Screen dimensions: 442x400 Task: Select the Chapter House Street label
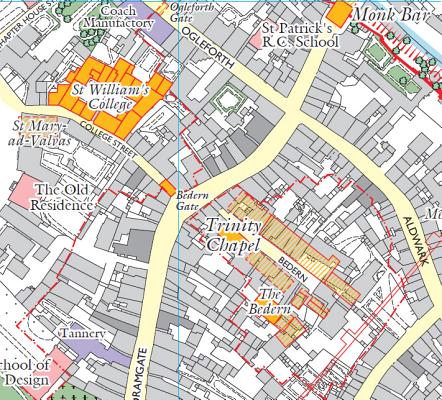click(x=27, y=24)
